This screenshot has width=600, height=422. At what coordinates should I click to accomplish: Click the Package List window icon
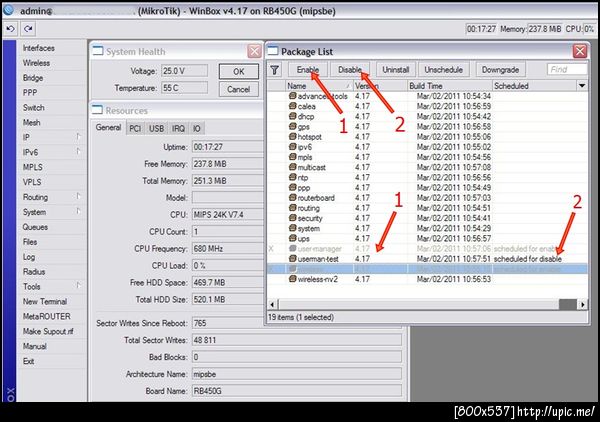(272, 51)
